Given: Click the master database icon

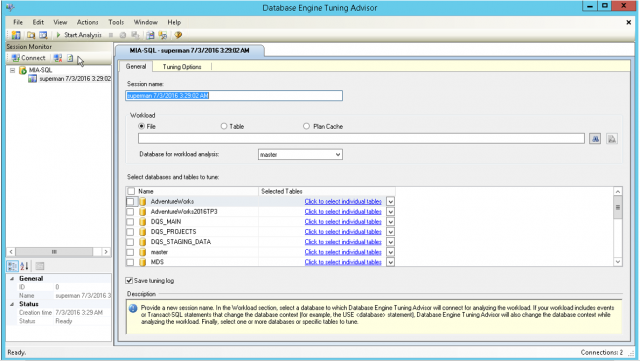Looking at the screenshot, I should (142, 252).
